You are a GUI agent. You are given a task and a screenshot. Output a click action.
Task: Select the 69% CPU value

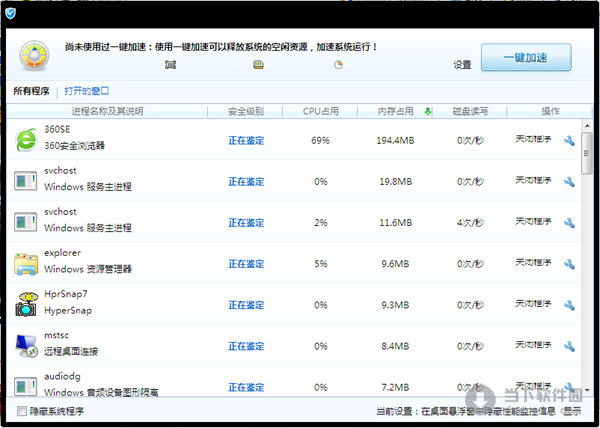pyautogui.click(x=321, y=140)
